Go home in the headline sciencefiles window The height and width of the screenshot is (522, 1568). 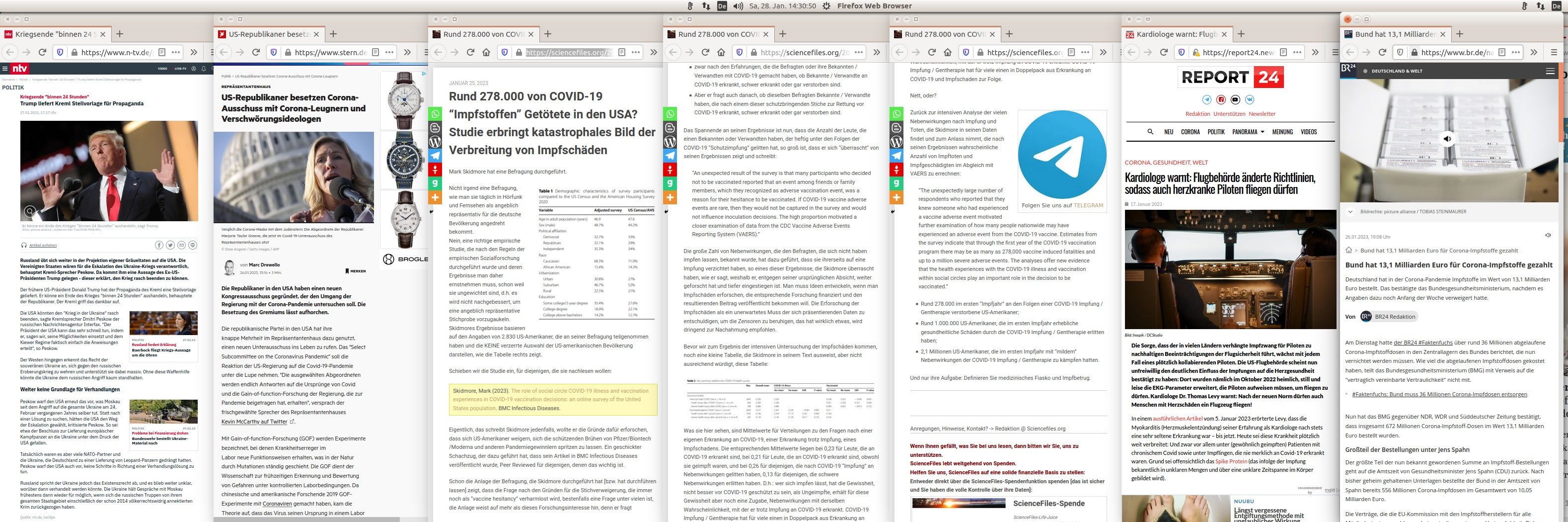(x=486, y=52)
